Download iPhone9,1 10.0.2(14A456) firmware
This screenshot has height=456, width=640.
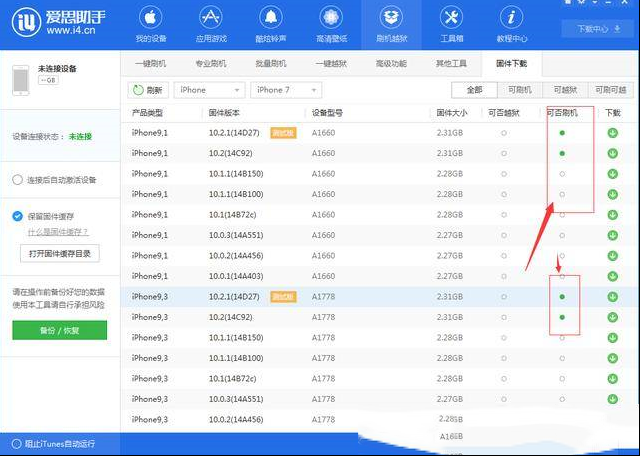click(612, 256)
